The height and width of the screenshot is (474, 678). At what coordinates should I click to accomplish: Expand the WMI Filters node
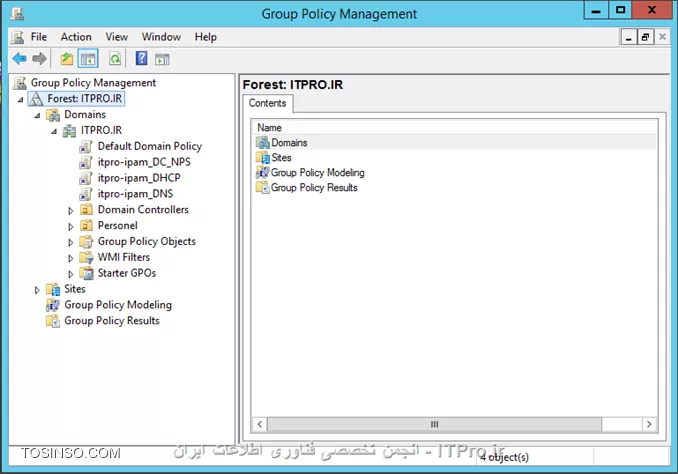pyautogui.click(x=71, y=258)
